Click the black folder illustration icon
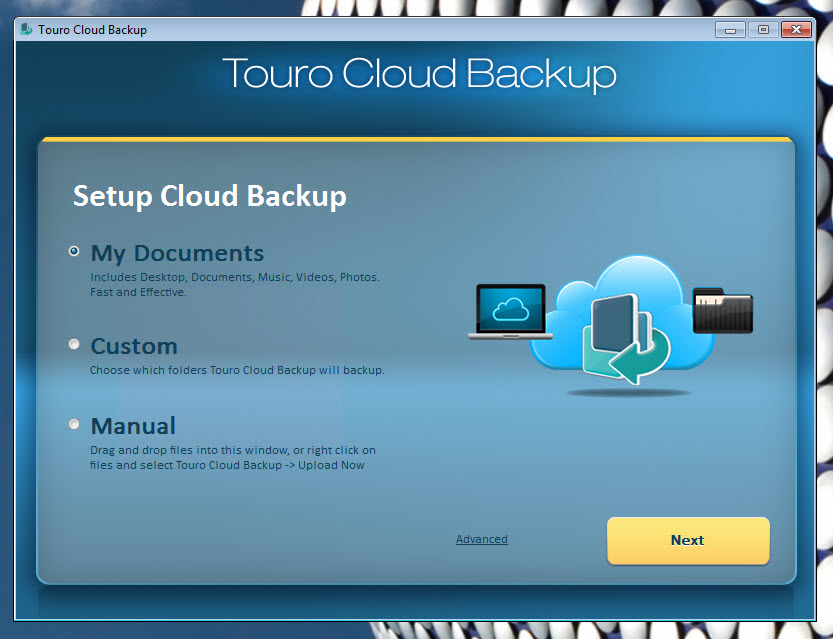 (x=722, y=311)
